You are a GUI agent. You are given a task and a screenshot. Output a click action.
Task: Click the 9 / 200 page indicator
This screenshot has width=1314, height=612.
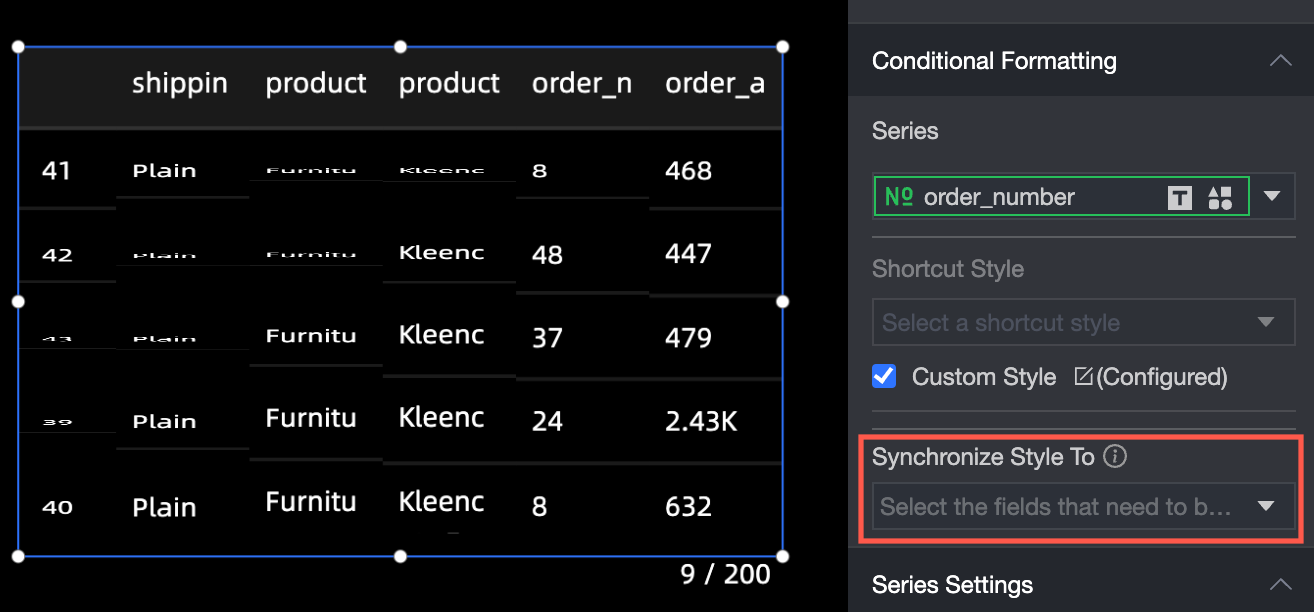[725, 574]
